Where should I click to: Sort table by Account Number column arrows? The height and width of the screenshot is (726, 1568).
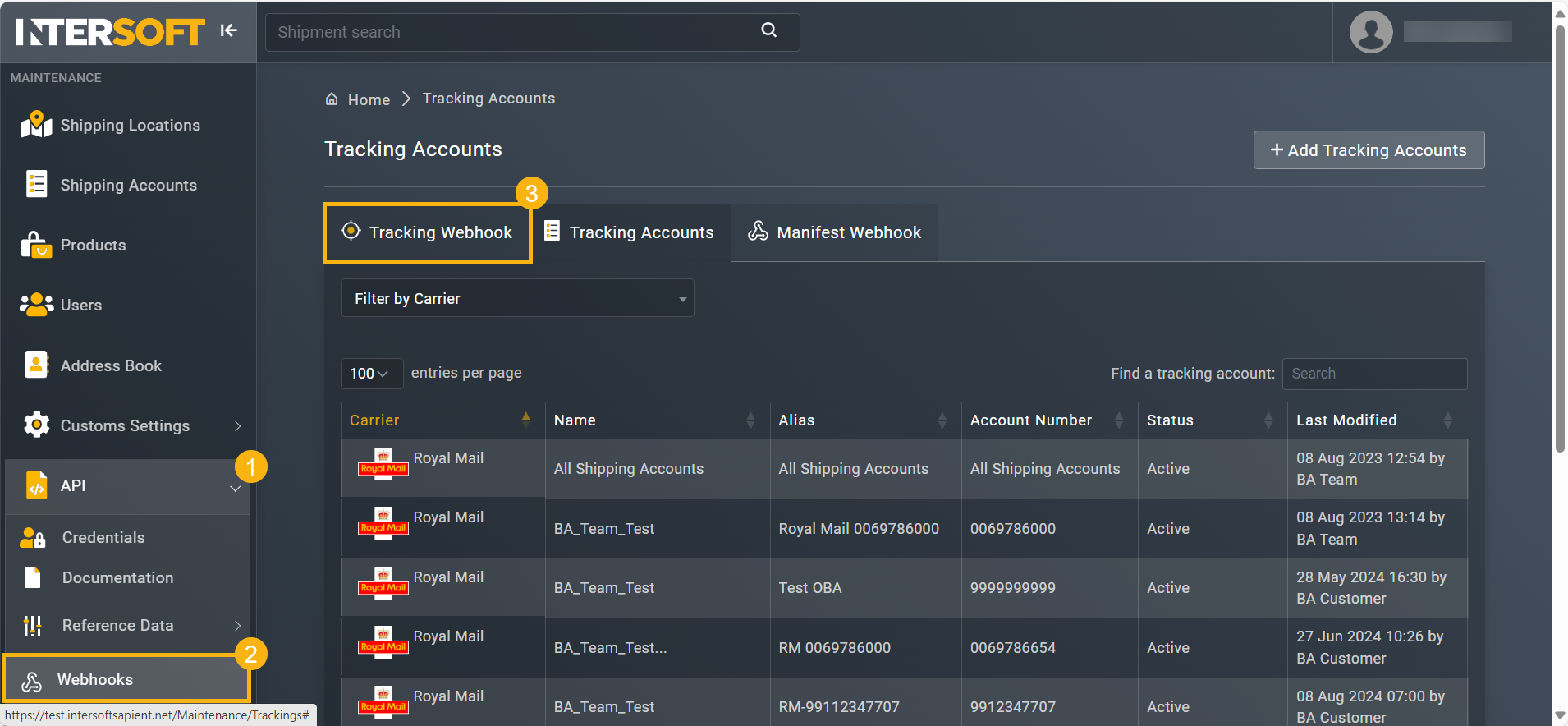tap(1118, 420)
